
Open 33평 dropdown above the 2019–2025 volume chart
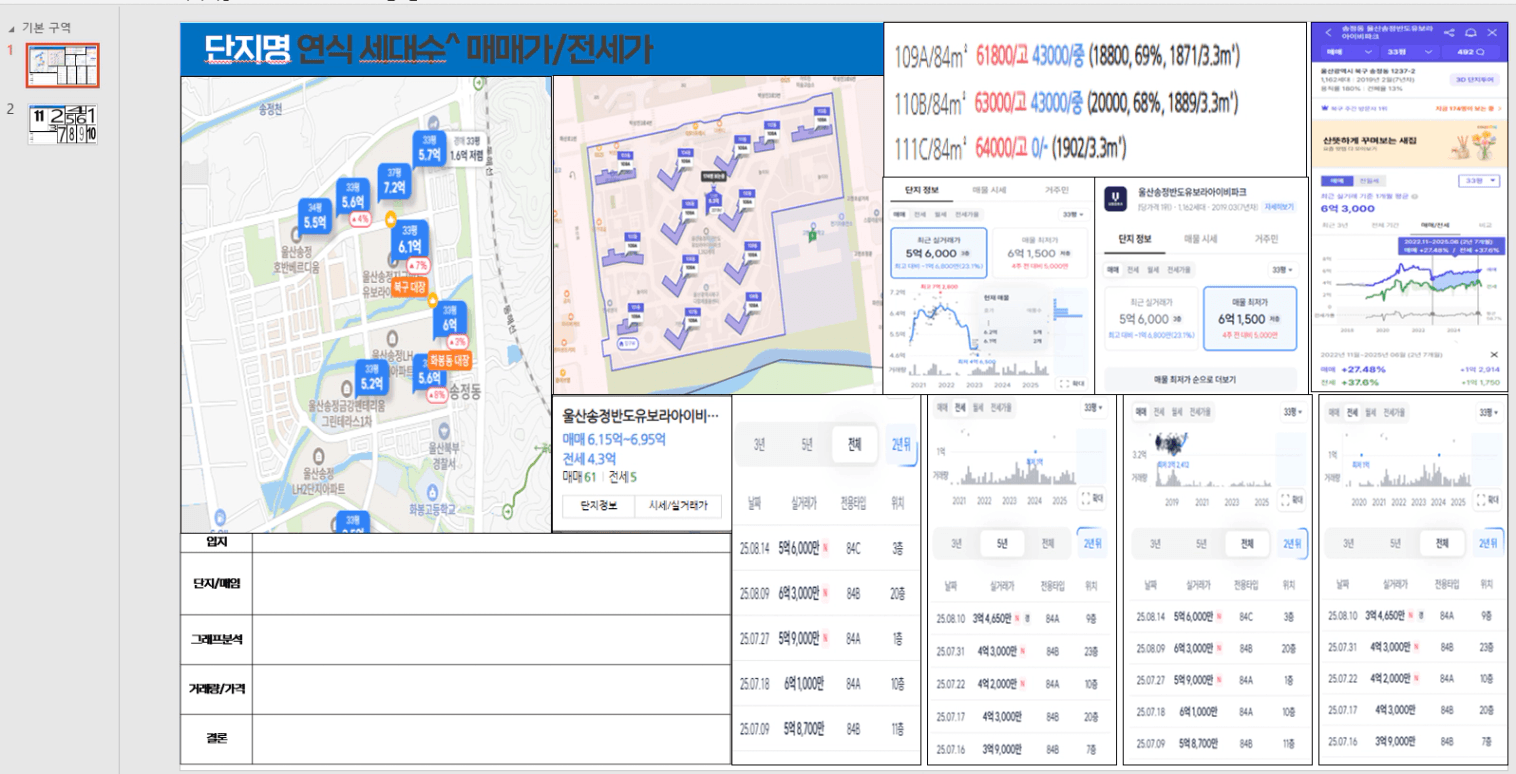(x=1293, y=412)
